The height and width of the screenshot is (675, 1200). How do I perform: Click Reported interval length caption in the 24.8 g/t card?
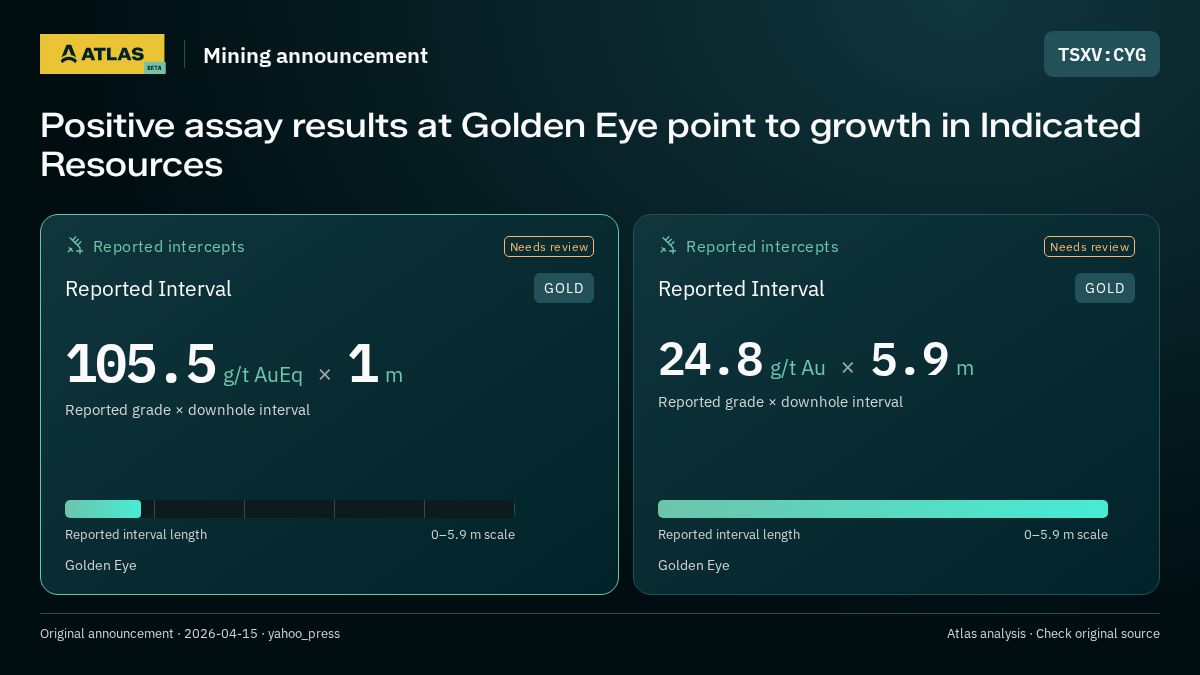[729, 535]
